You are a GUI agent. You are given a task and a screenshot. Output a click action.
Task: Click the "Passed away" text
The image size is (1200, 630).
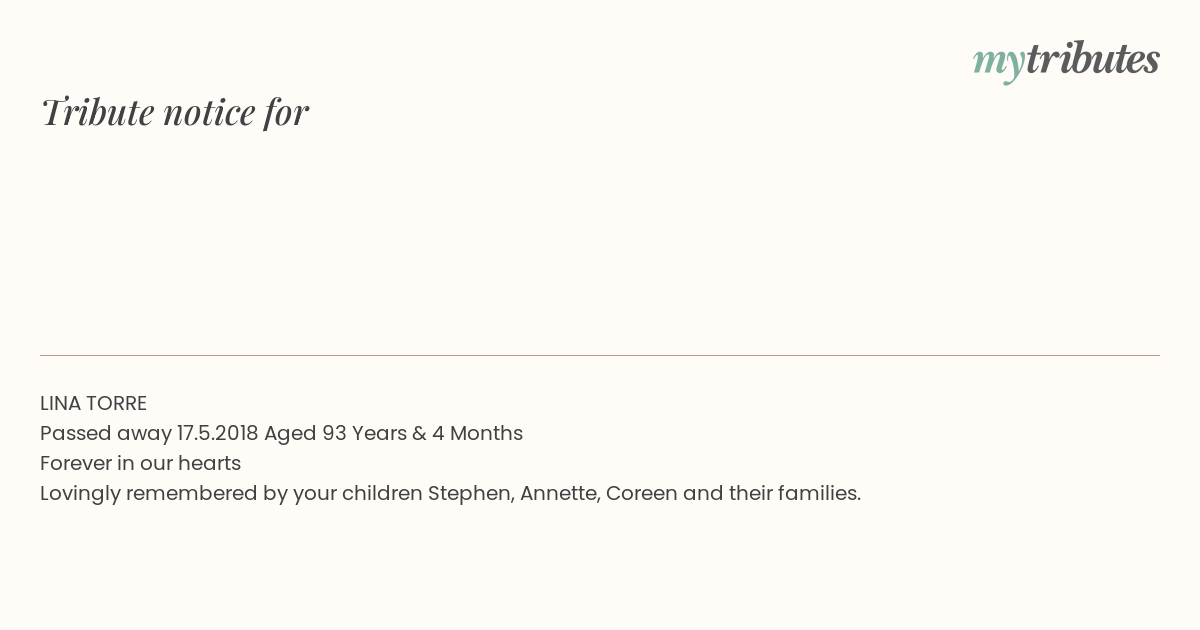pos(106,433)
